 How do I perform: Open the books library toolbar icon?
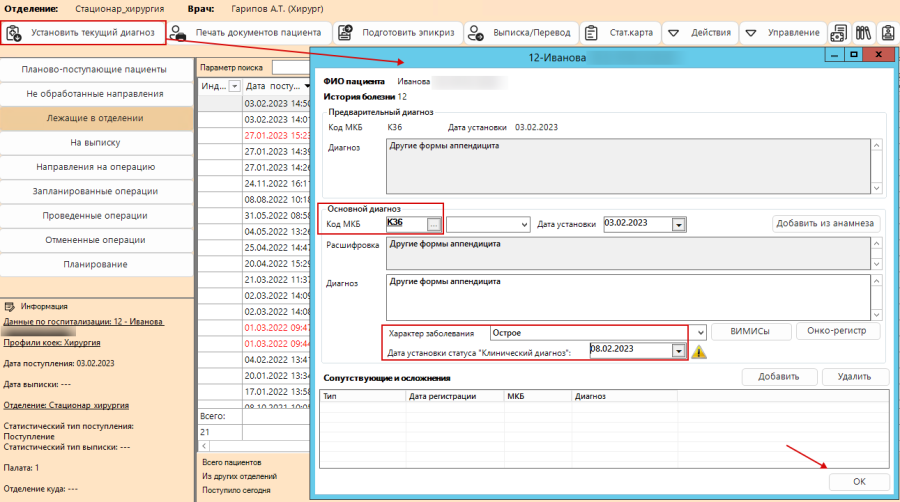point(863,33)
